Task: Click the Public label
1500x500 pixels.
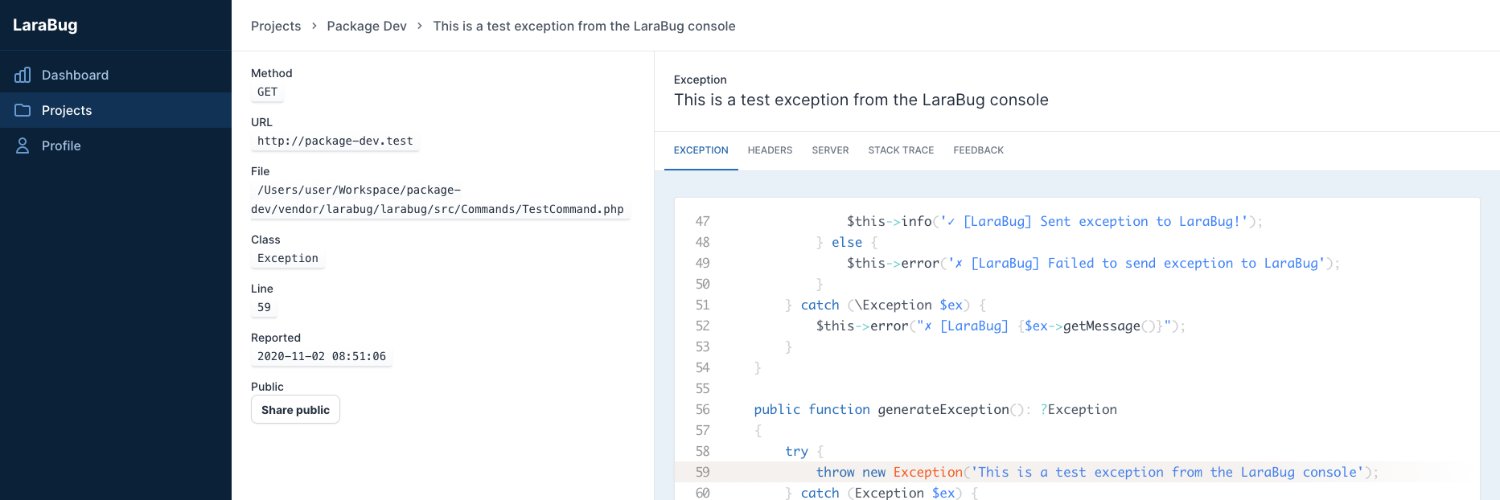Action: point(267,387)
